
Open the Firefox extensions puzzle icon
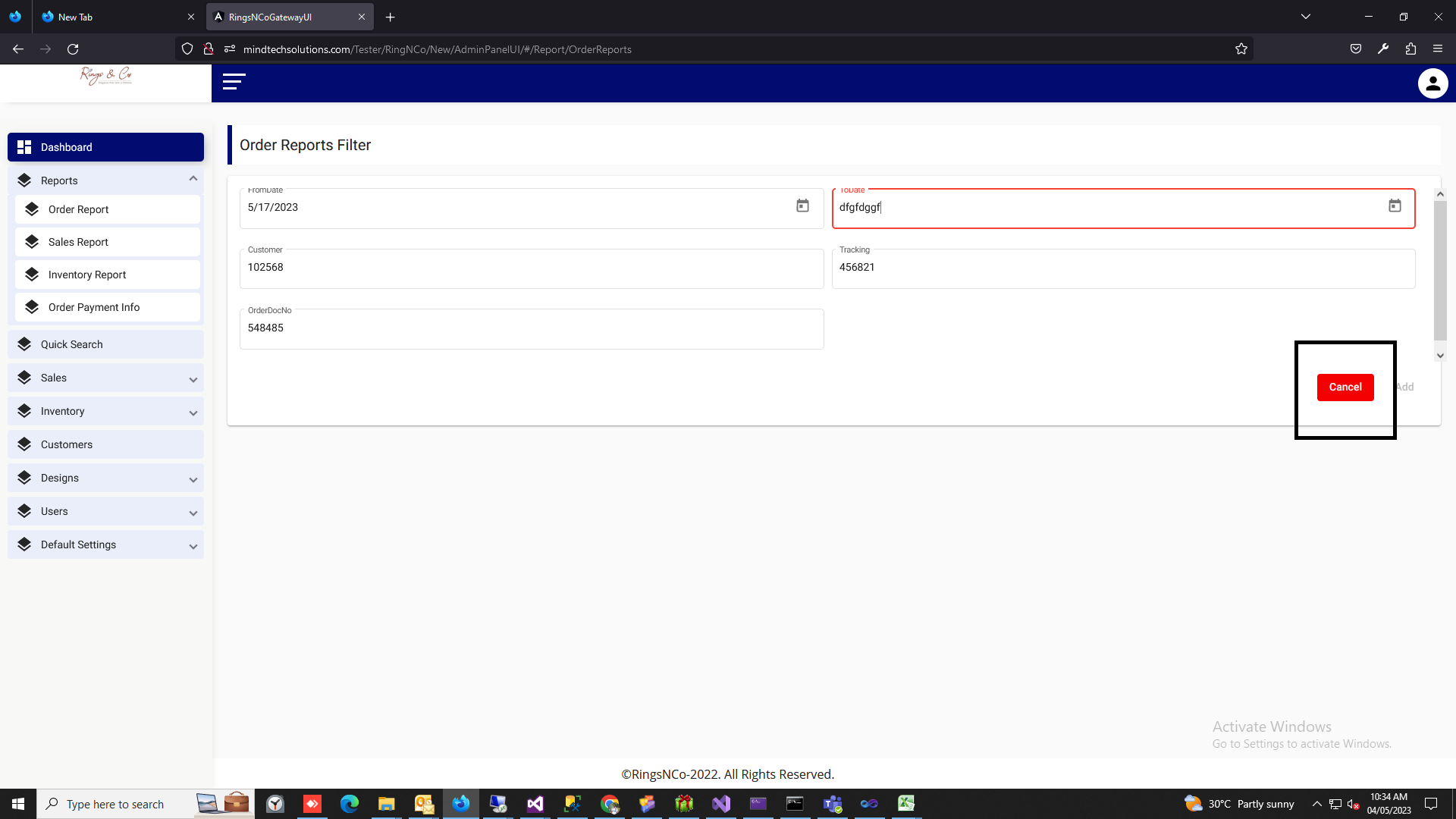[1410, 49]
